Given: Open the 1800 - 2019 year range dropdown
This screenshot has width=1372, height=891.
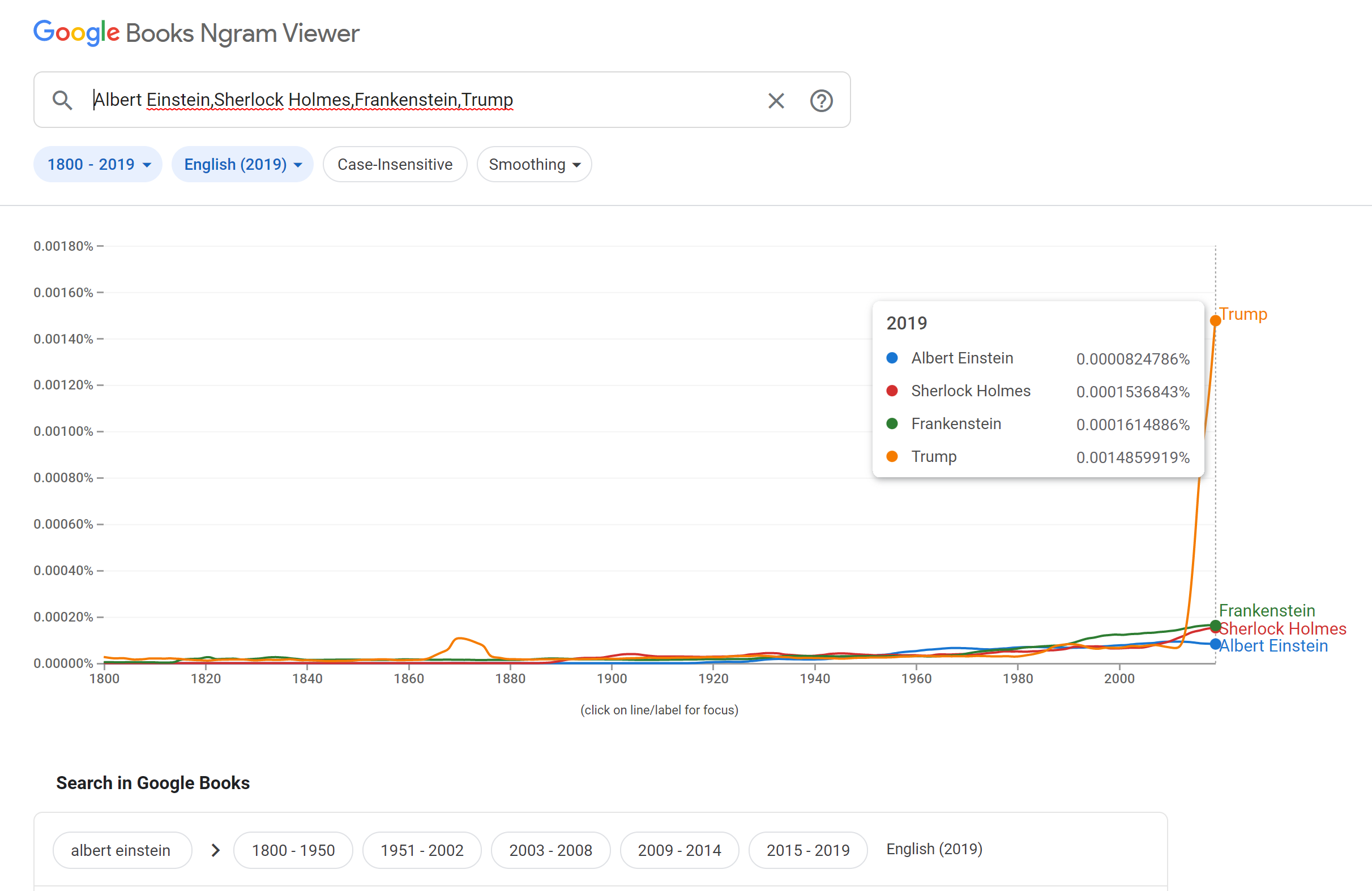Looking at the screenshot, I should pyautogui.click(x=98, y=164).
